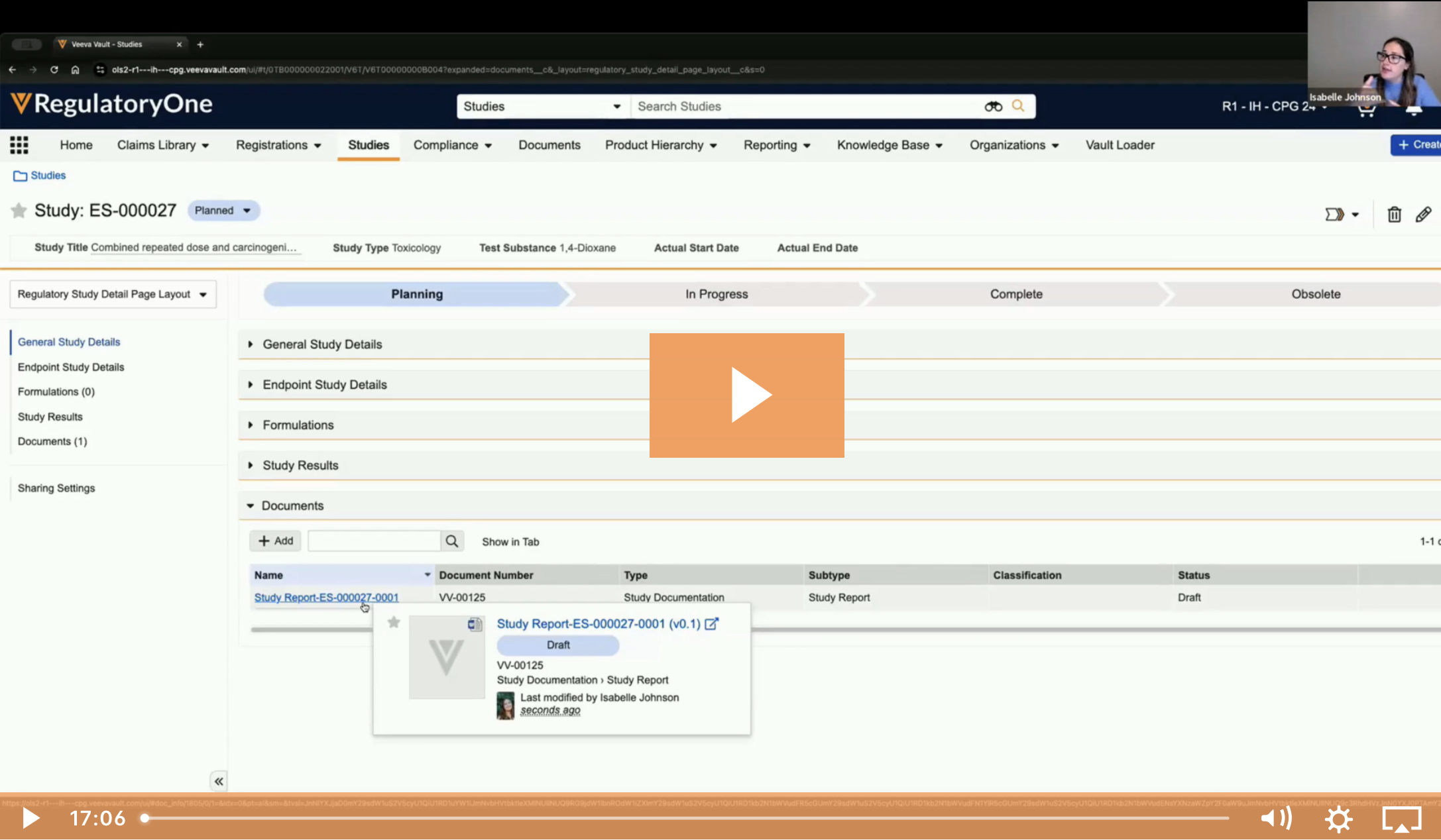Toggle favorite star in document popup

(394, 622)
